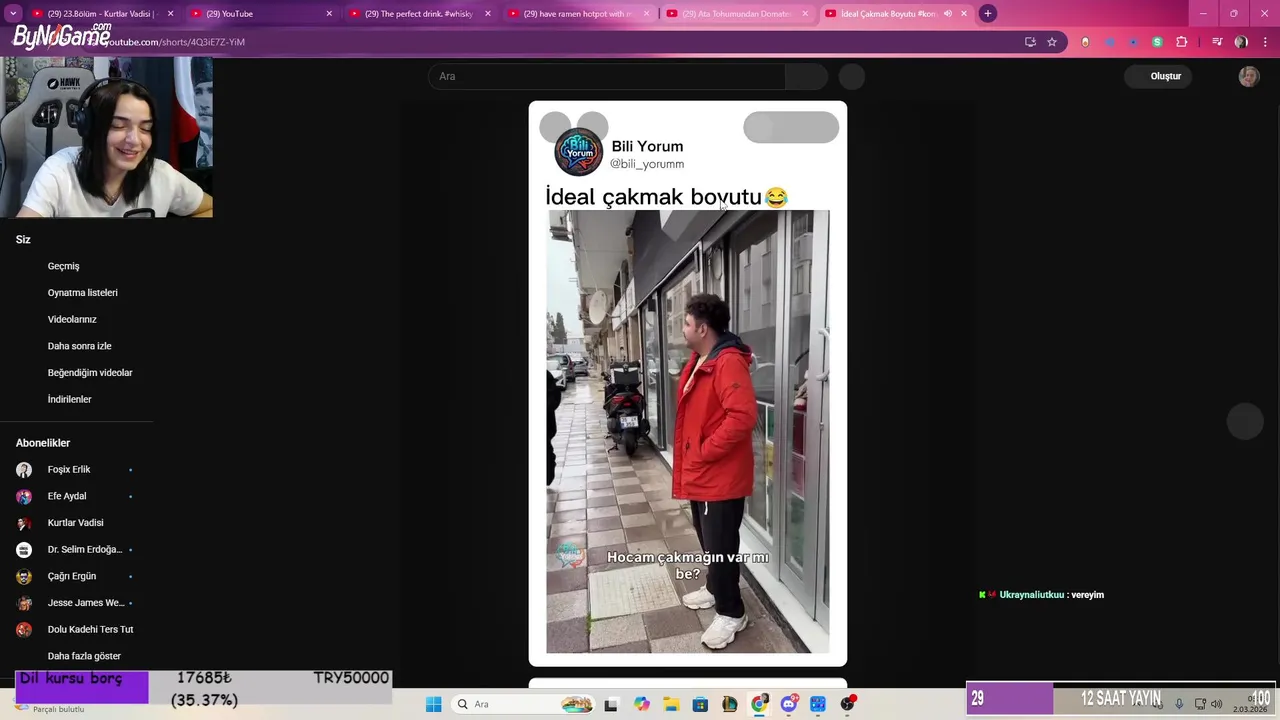Click the Bili Yorum channel logo in the short

click(579, 153)
